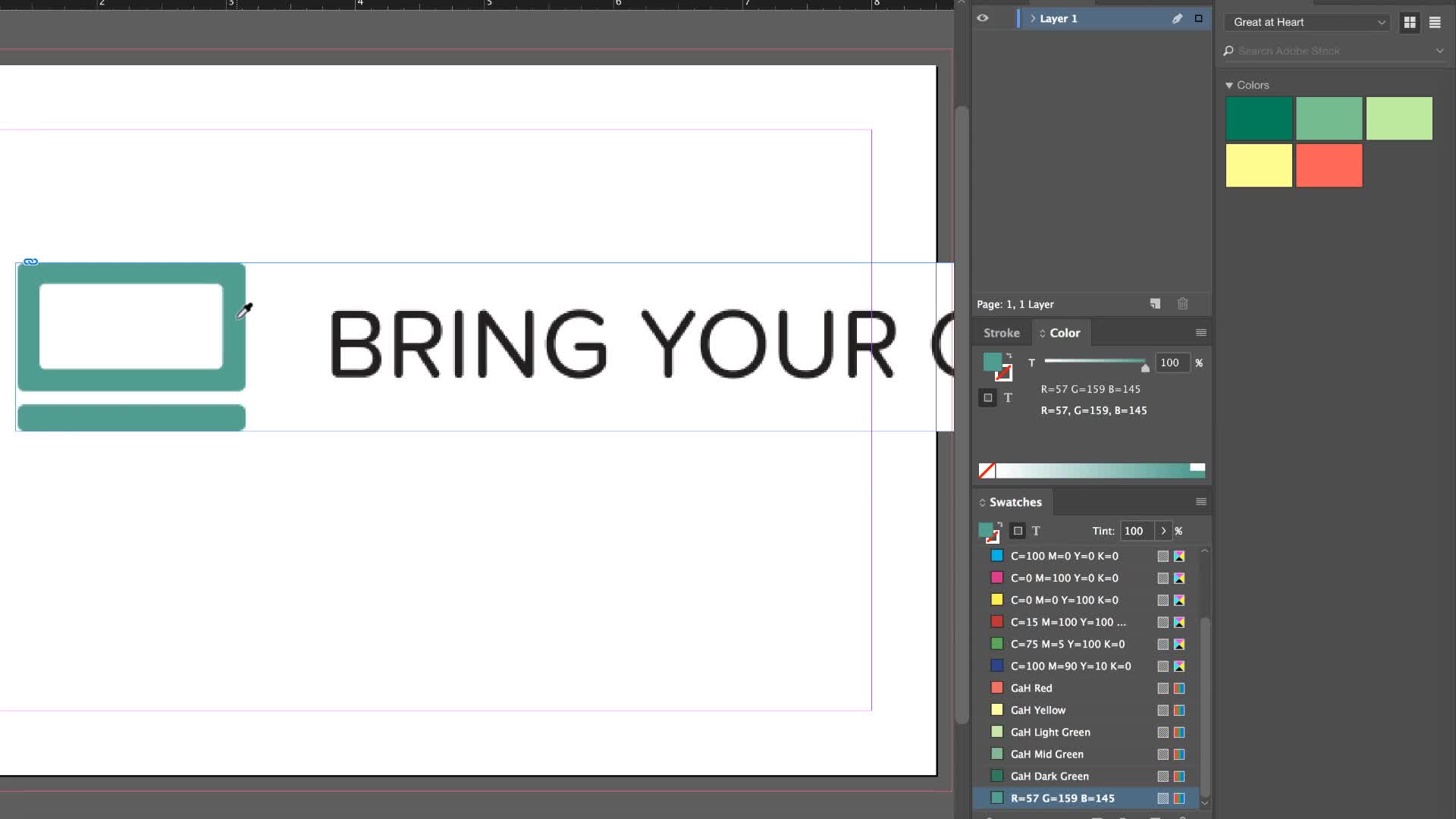Select the GaH Light Green swatch
Viewport: 1456px width, 819px height.
coord(1086,732)
